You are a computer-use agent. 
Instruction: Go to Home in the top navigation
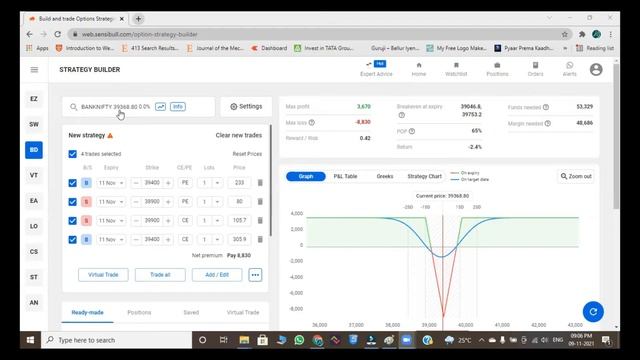click(x=418, y=69)
